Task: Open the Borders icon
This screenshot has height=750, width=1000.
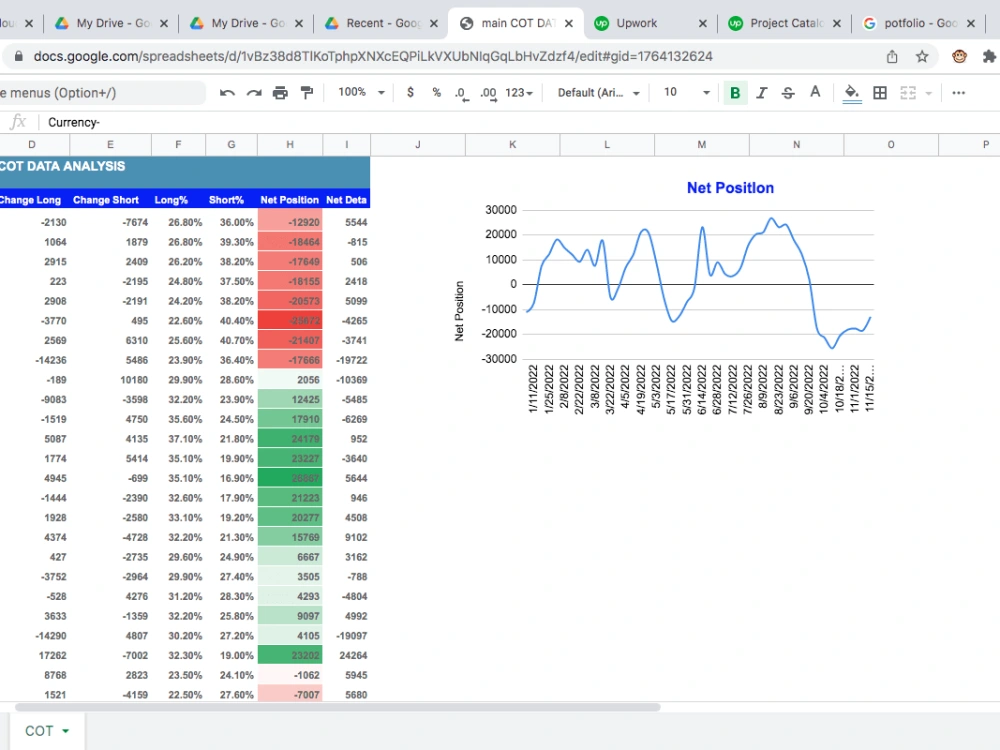Action: (879, 92)
